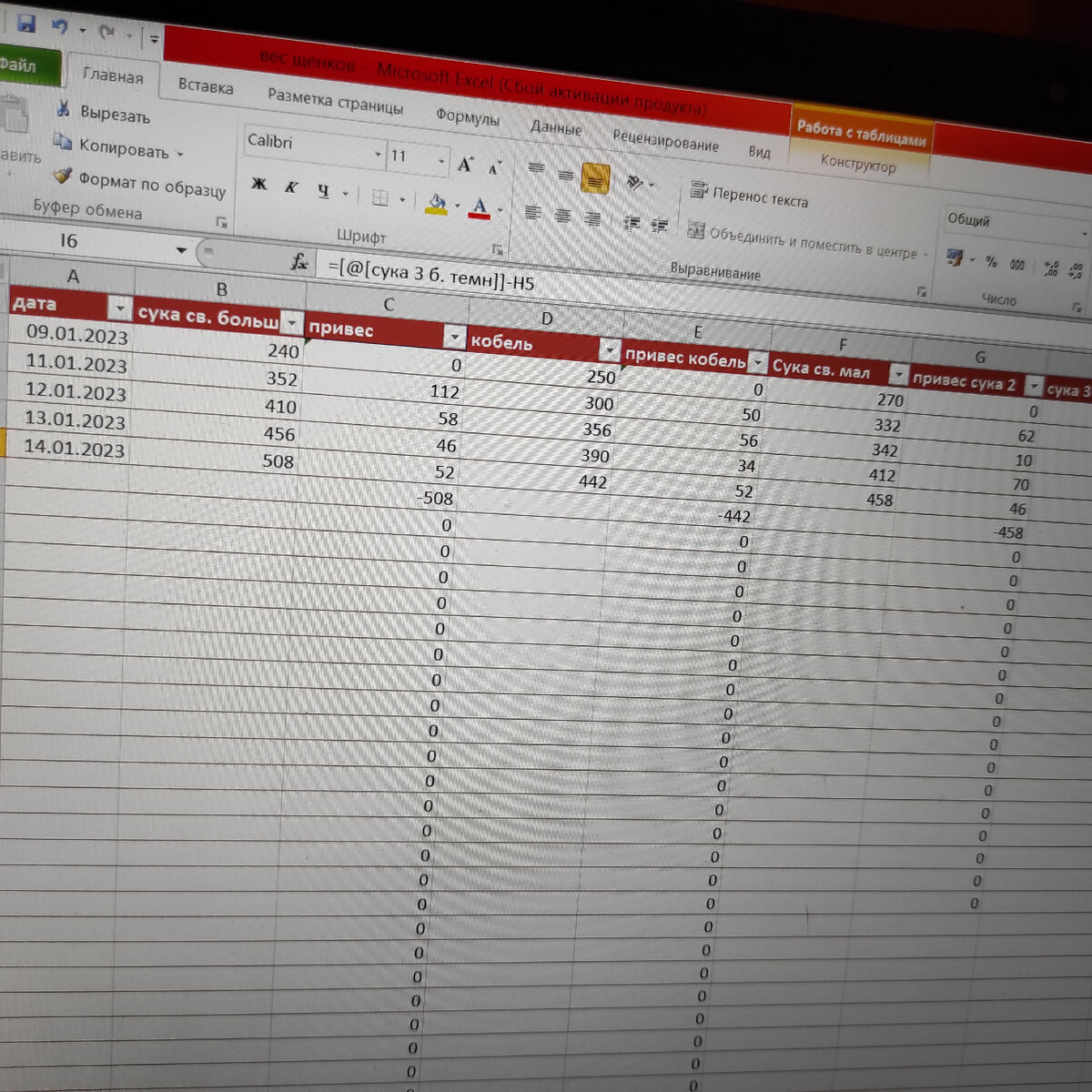Viewport: 1092px width, 1092px height.
Task: Increase indent in cell
Action: tap(660, 226)
